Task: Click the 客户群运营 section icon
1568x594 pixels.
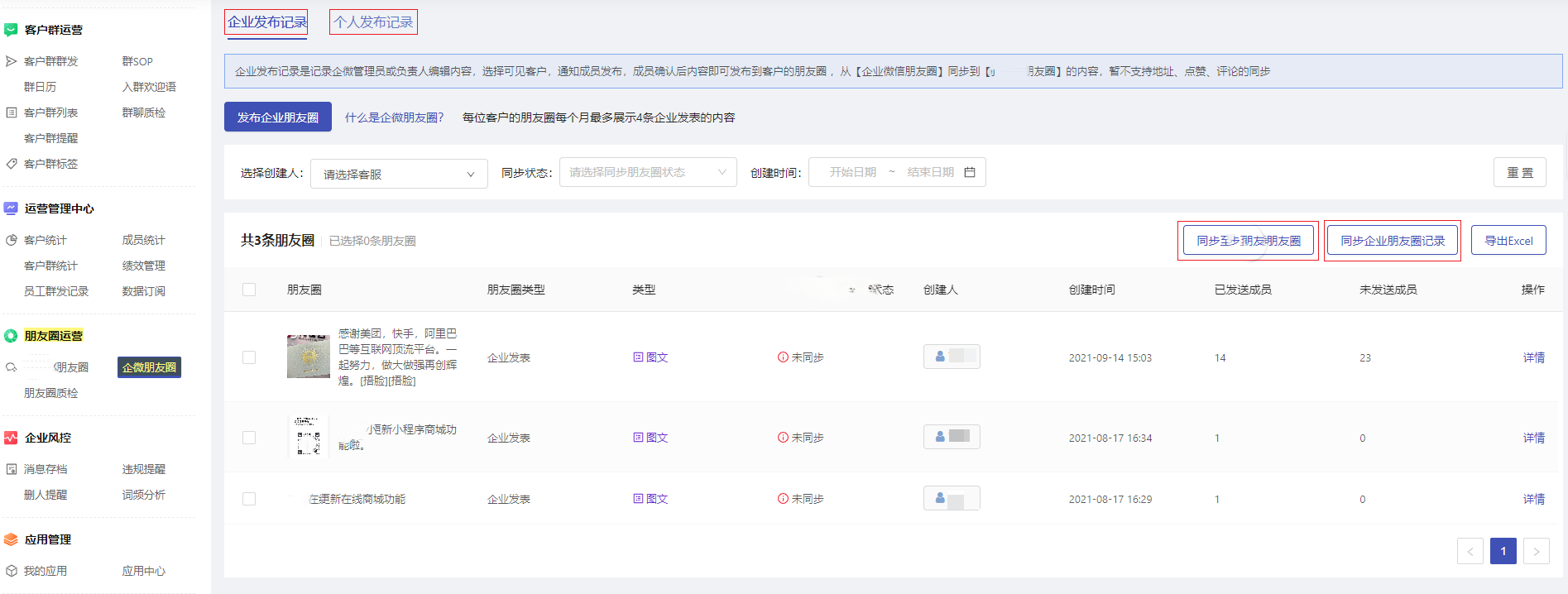Action: [11, 30]
